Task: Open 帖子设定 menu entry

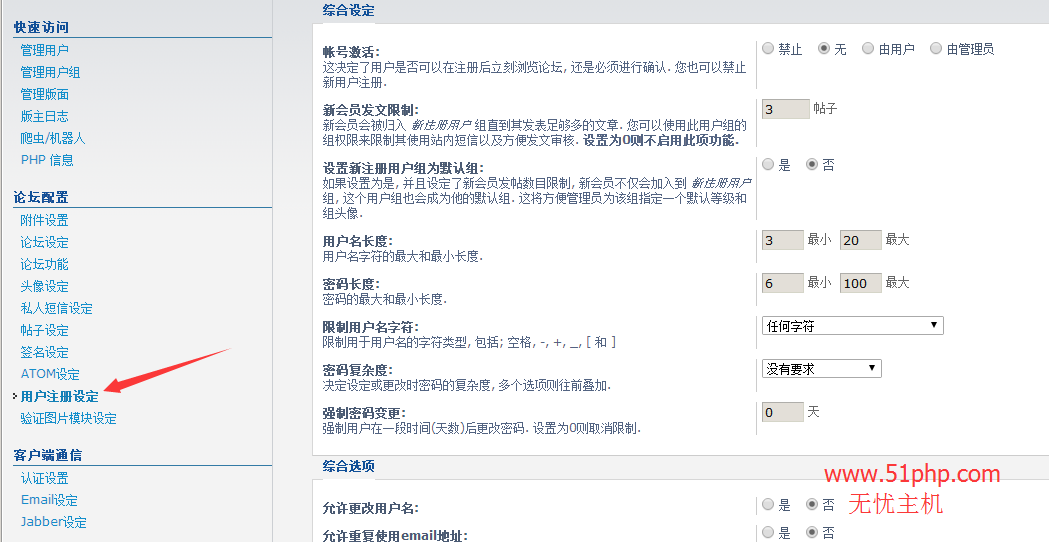Action: coord(44,331)
